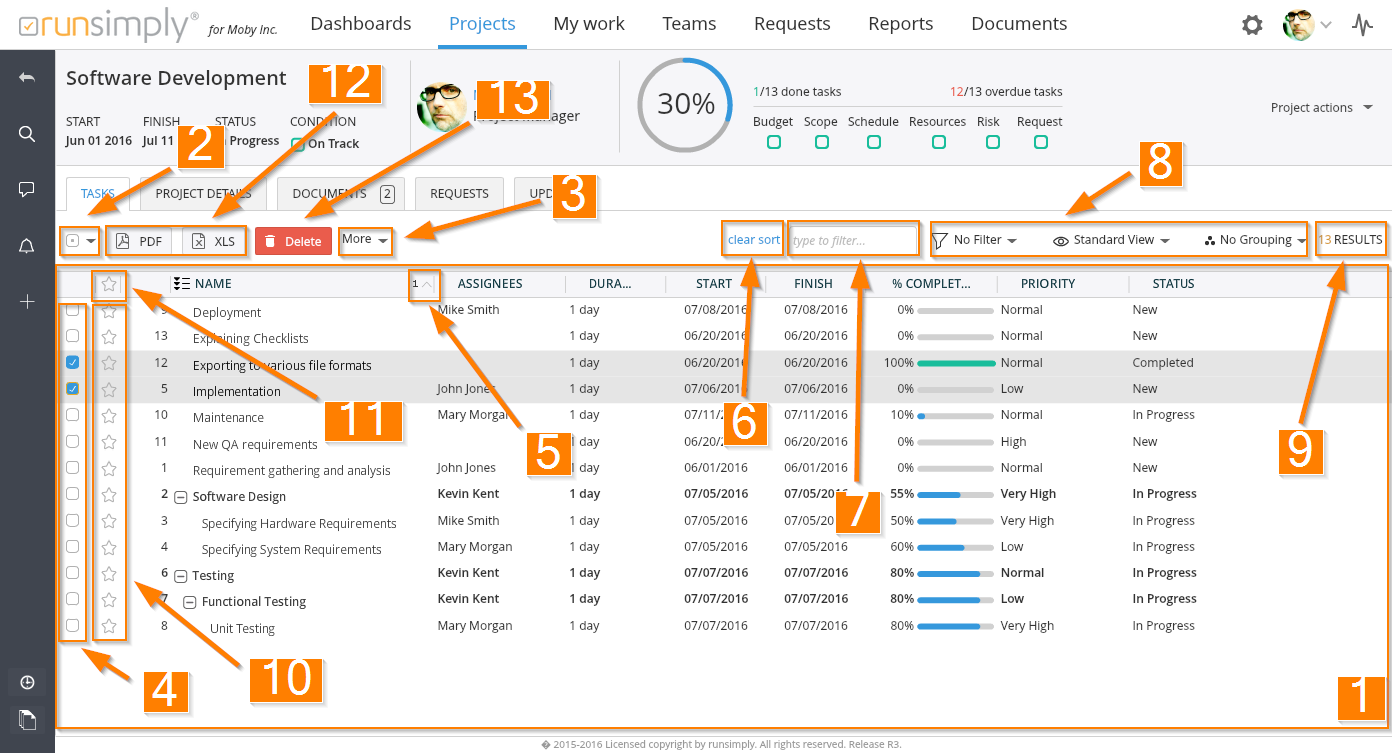The height and width of the screenshot is (753, 1392).
Task: Open the comments speech bubble icon
Action: (x=27, y=189)
